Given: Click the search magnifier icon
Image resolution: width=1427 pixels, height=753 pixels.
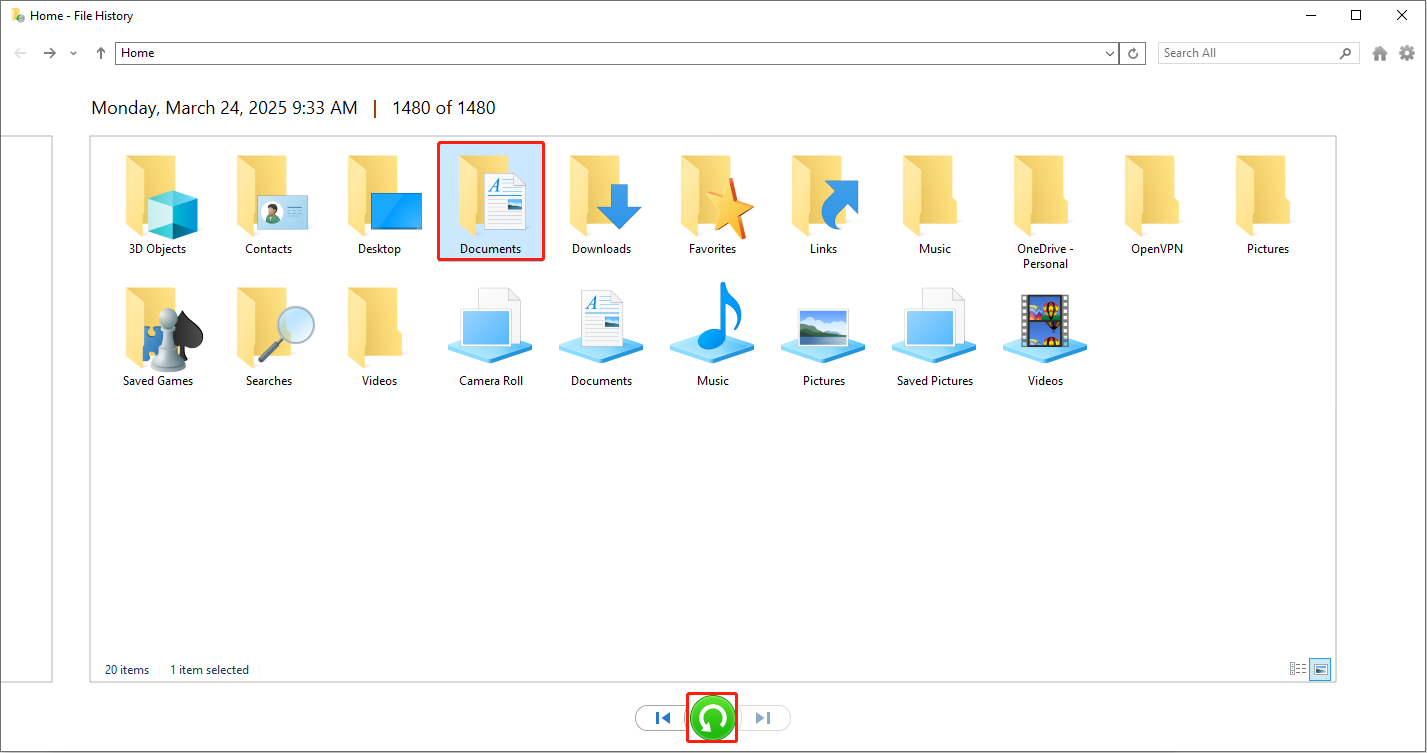Looking at the screenshot, I should (1344, 52).
